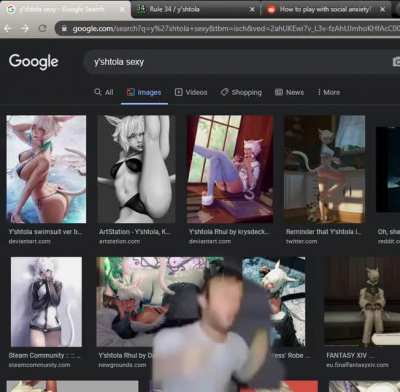The image size is (400, 392).
Task: Click the Shopping tag icon
Action: tap(225, 92)
